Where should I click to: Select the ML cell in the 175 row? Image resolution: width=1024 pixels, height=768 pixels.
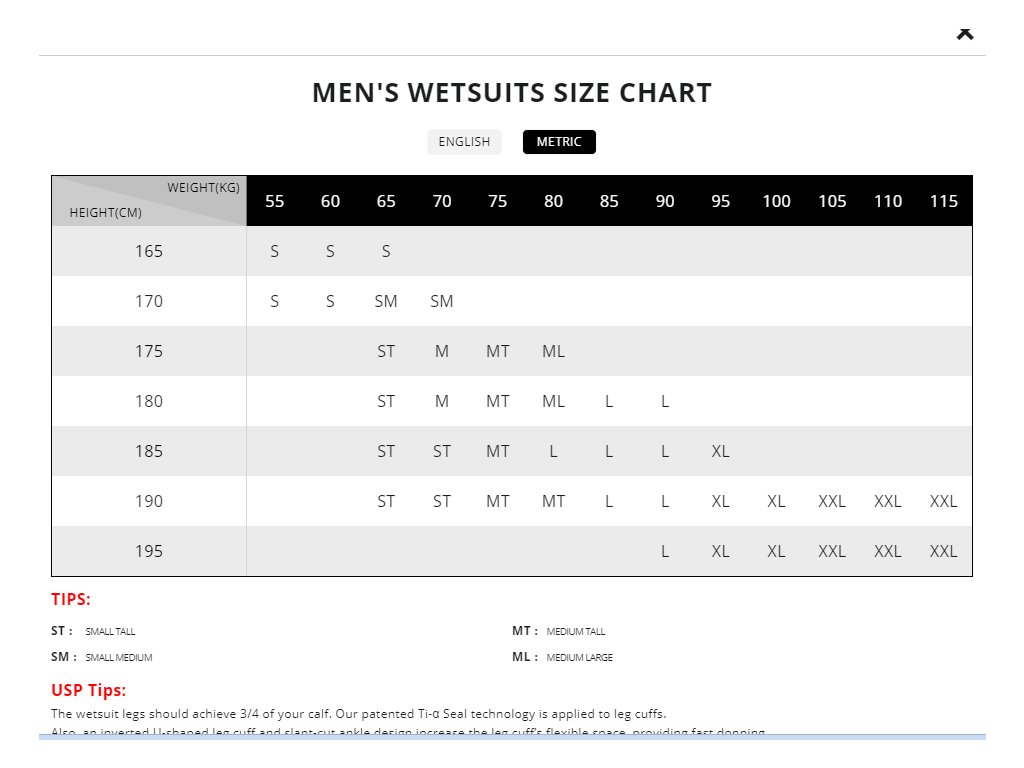click(x=553, y=351)
